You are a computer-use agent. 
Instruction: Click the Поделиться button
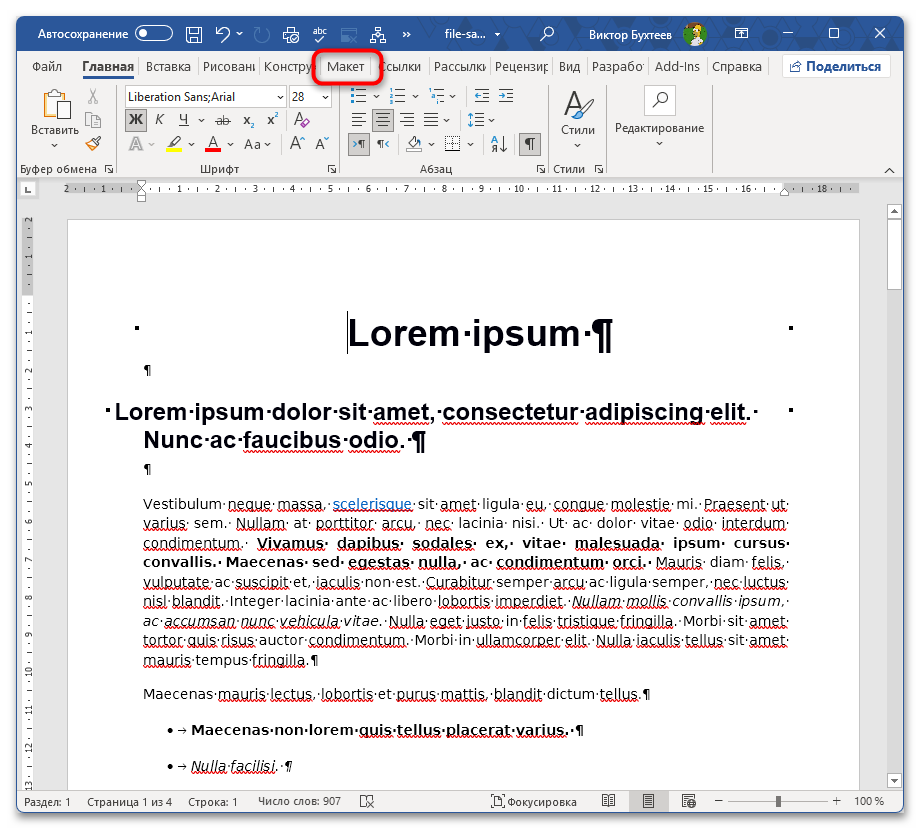click(x=836, y=66)
